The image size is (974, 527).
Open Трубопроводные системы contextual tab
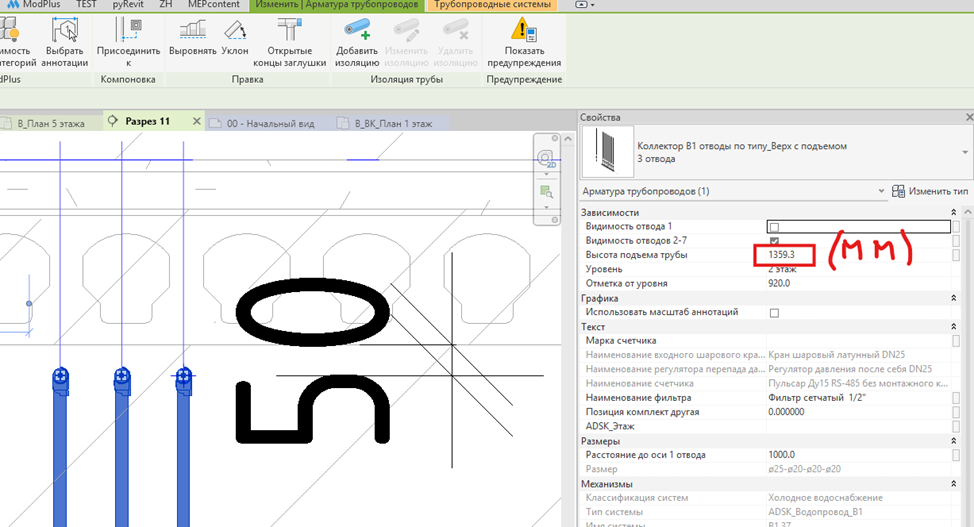click(x=493, y=4)
